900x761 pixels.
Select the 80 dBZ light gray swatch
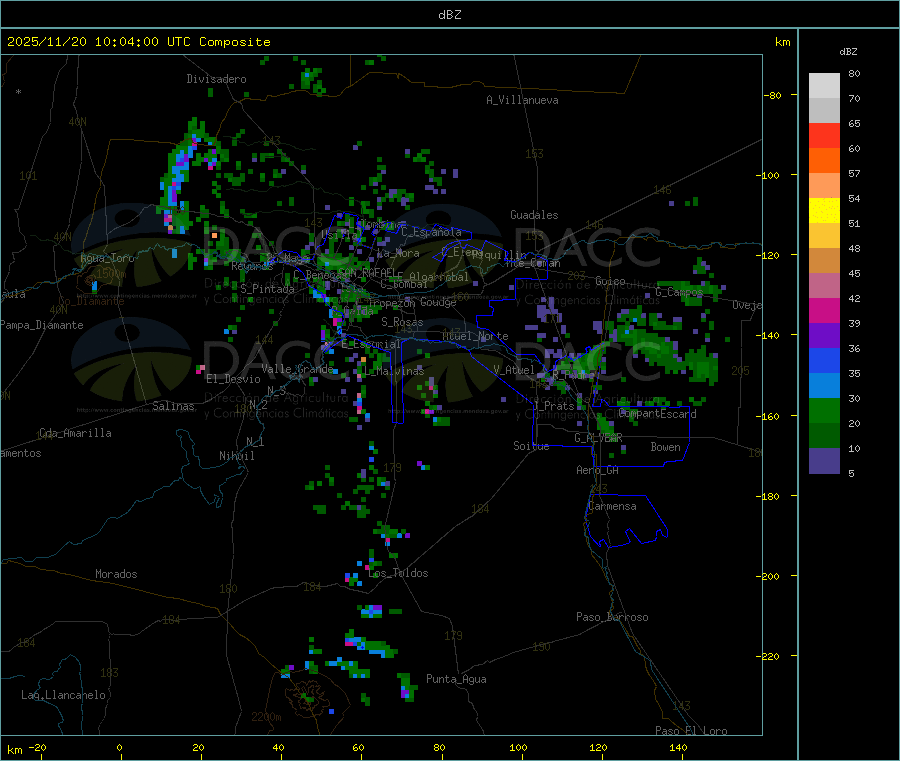[x=824, y=86]
